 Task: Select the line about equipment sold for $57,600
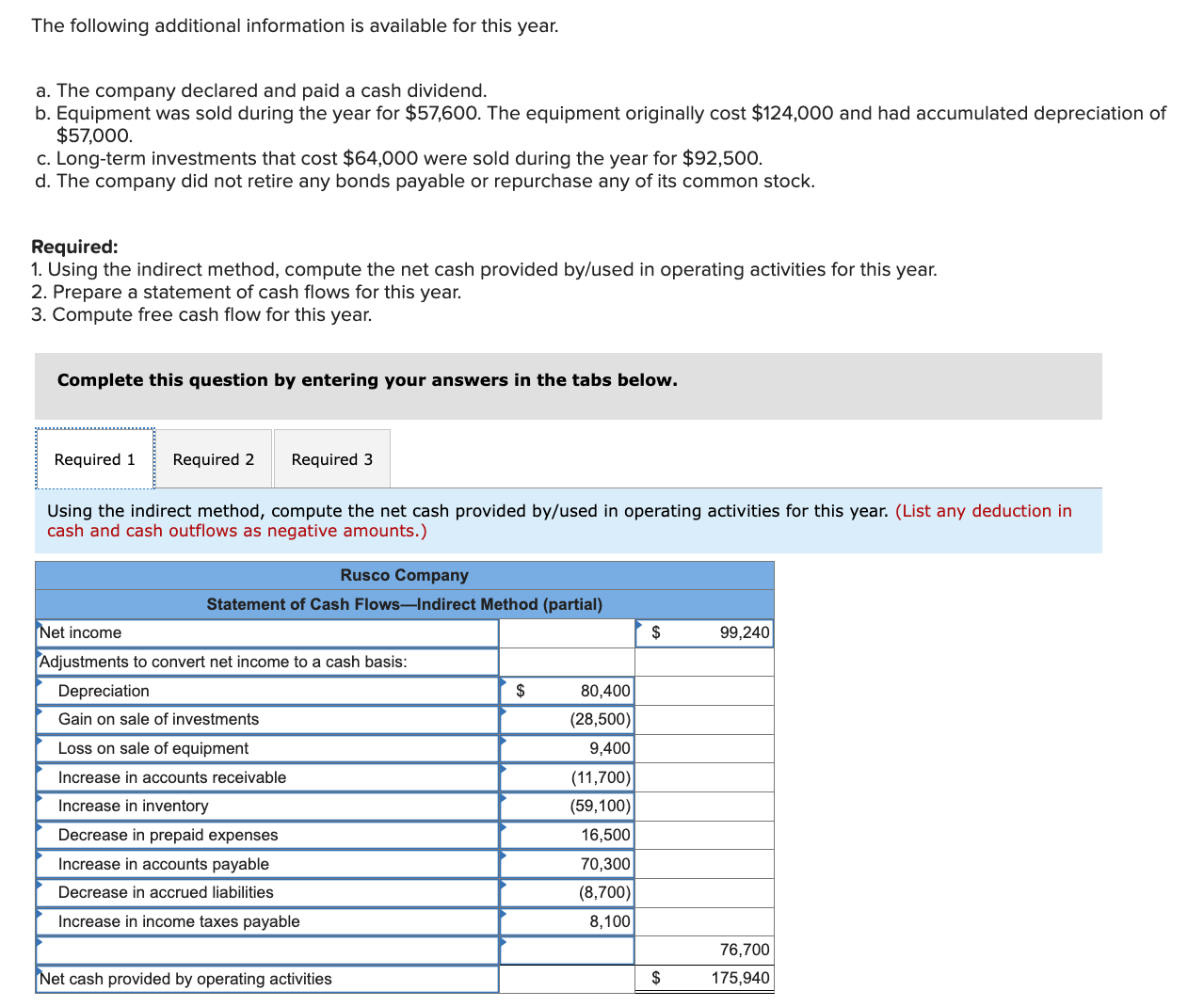click(x=601, y=124)
